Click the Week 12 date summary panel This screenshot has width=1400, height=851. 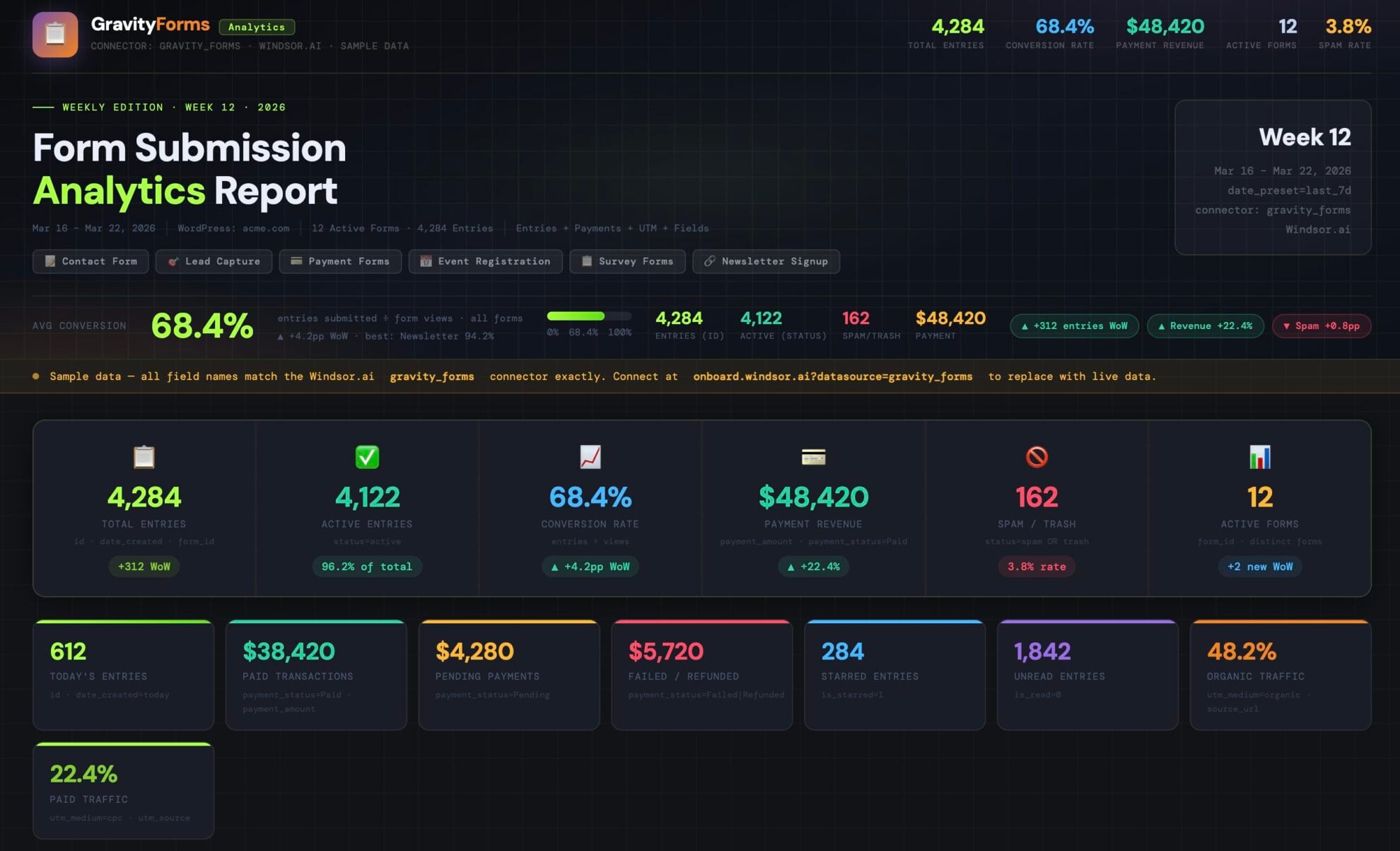click(x=1273, y=178)
